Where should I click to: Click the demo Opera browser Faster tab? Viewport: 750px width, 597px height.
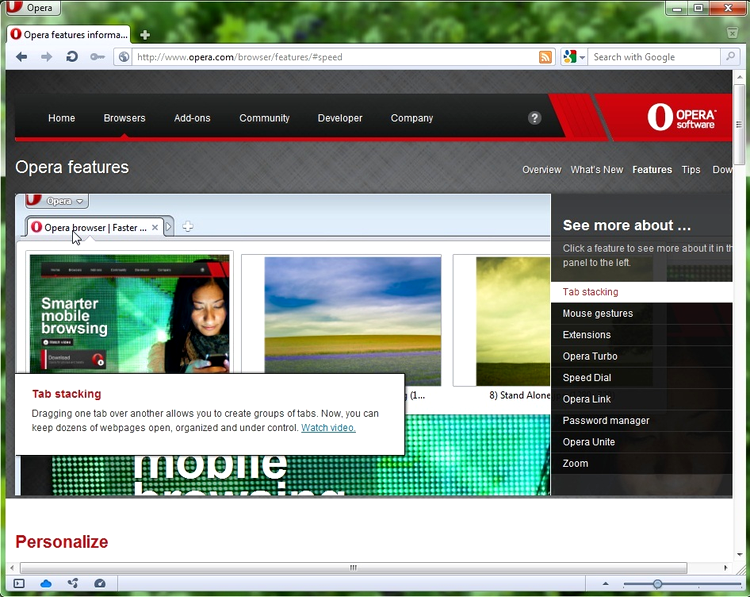95,228
